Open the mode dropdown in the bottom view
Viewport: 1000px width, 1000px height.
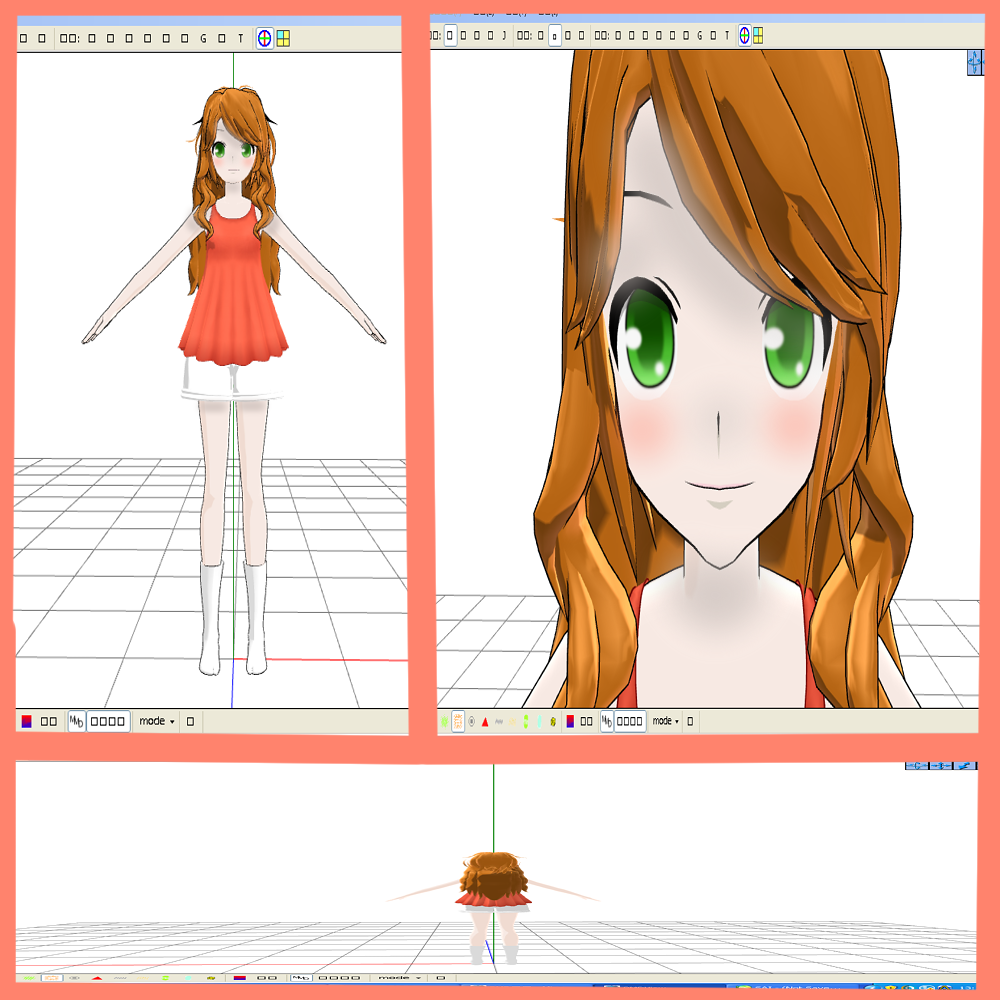(400, 978)
